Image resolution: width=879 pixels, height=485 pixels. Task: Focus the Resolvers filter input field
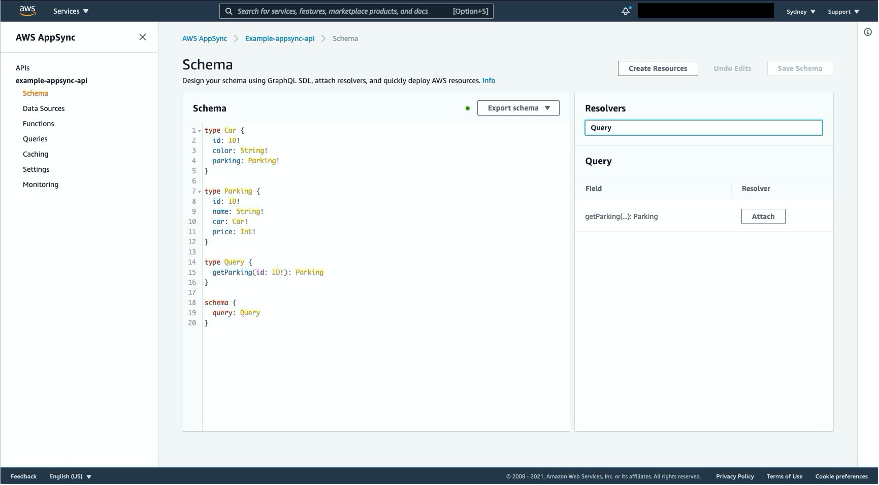tap(703, 128)
